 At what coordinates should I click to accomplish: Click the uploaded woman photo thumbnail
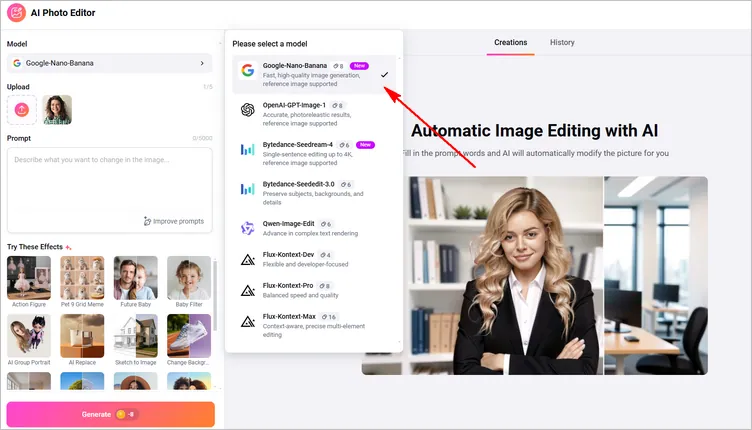point(57,110)
